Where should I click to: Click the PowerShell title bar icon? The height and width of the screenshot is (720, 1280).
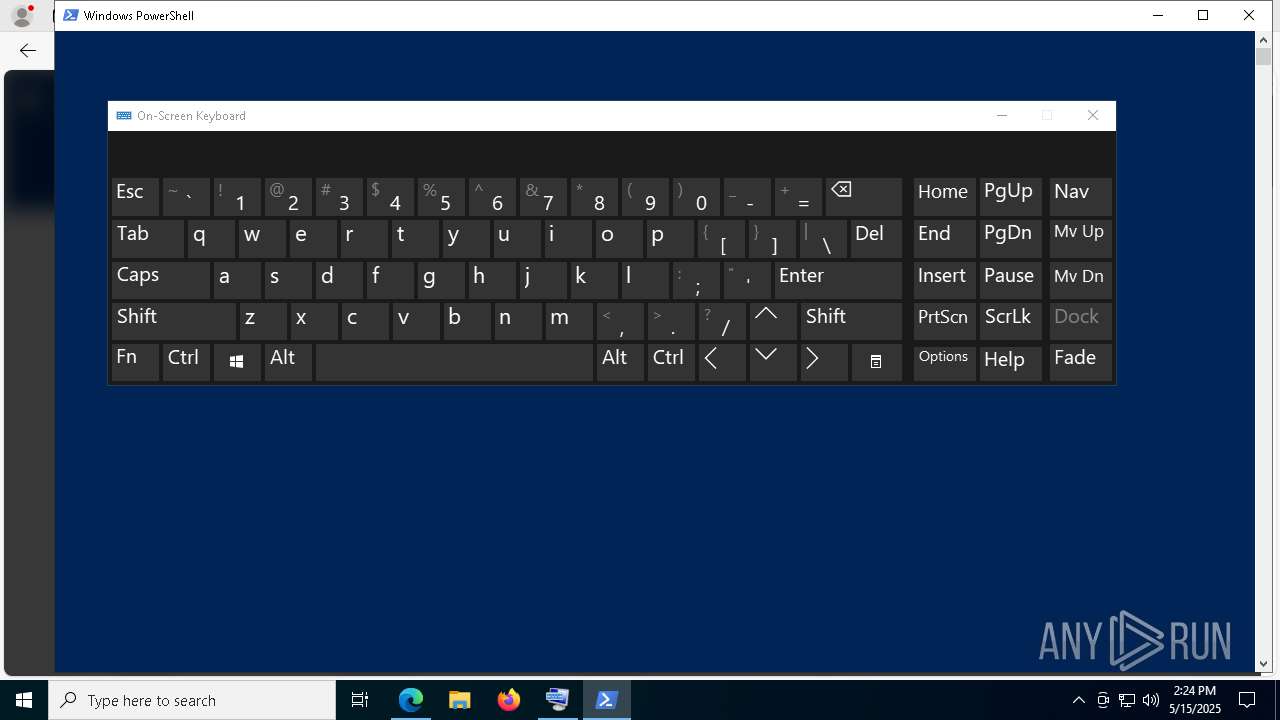71,15
